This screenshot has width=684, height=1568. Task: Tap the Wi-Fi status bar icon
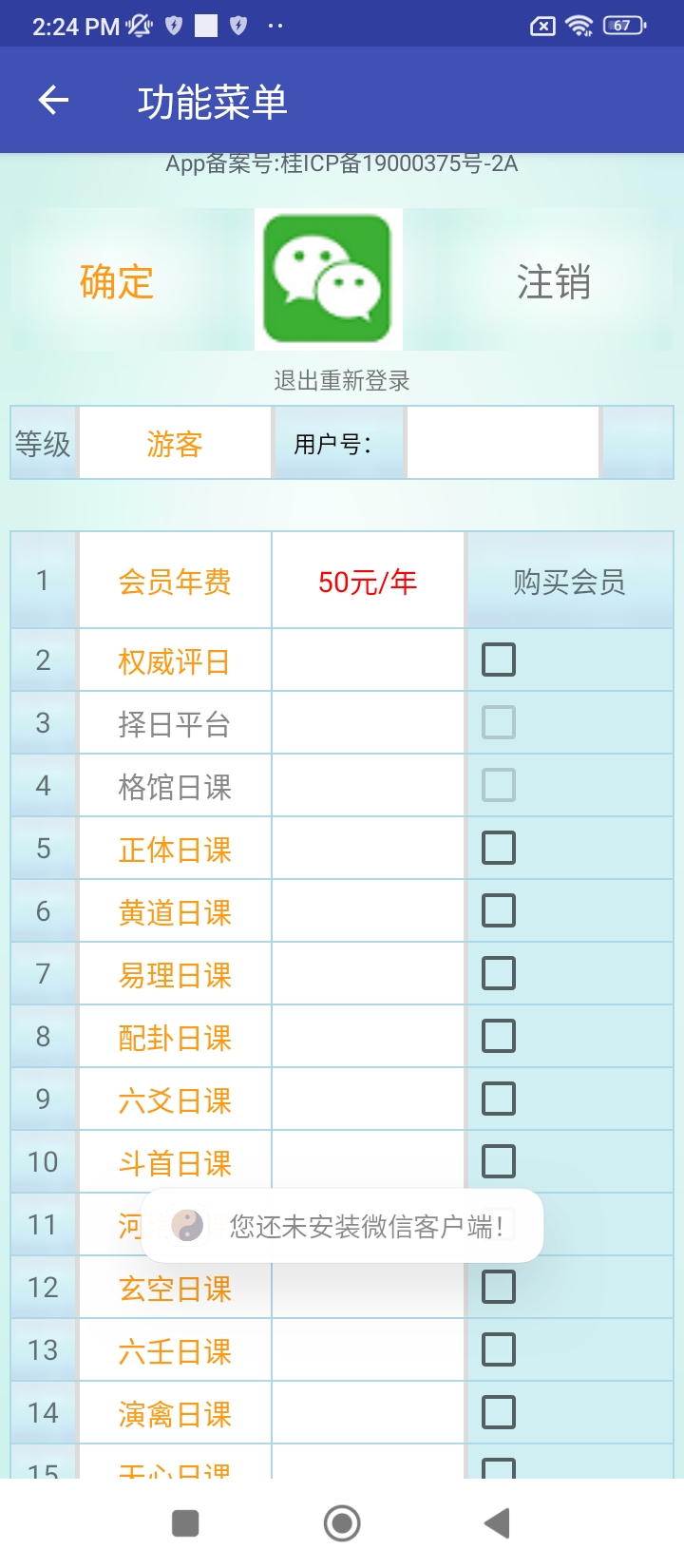tap(579, 26)
